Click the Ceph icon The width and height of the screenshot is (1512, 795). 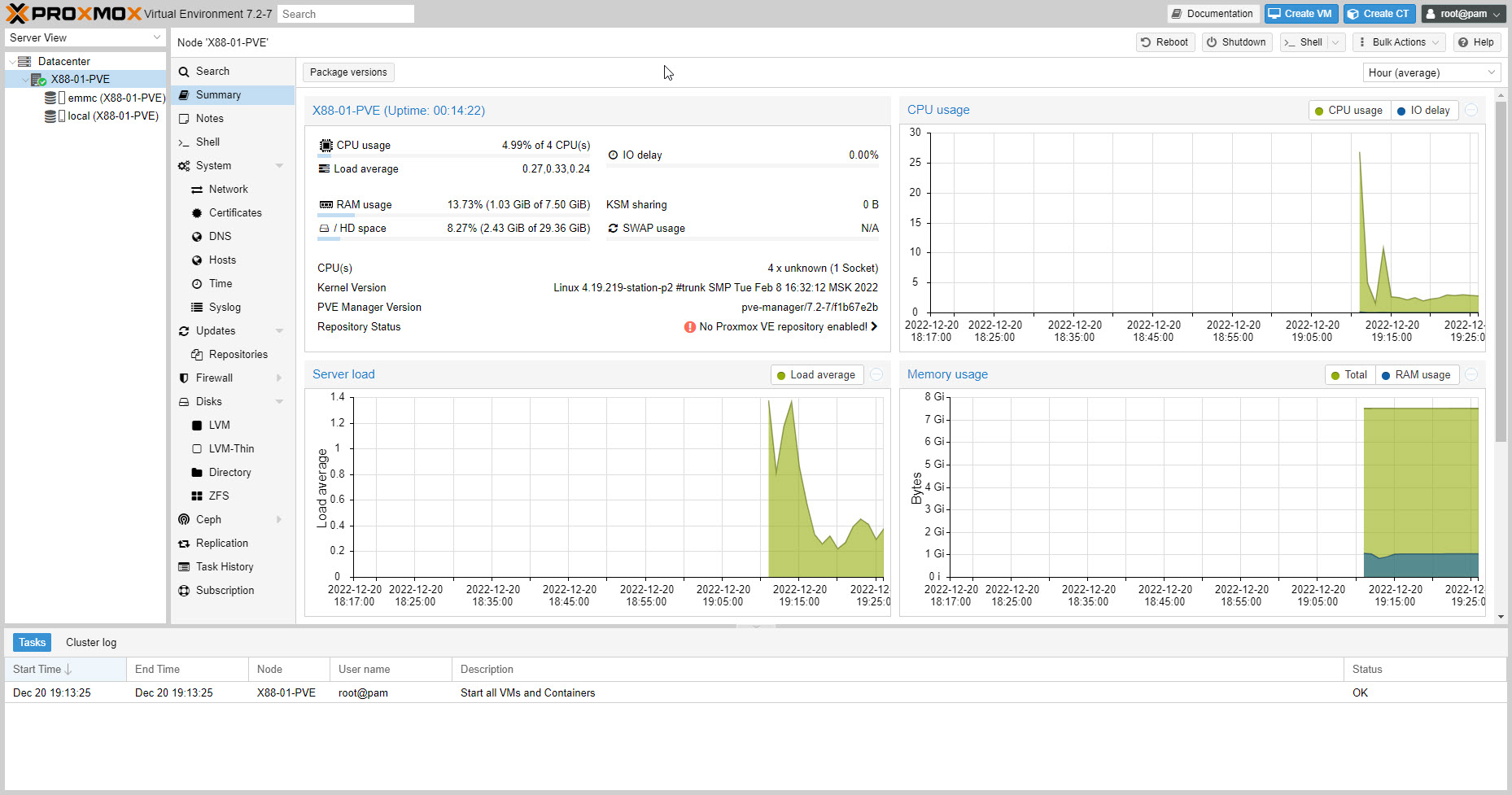pyautogui.click(x=184, y=520)
